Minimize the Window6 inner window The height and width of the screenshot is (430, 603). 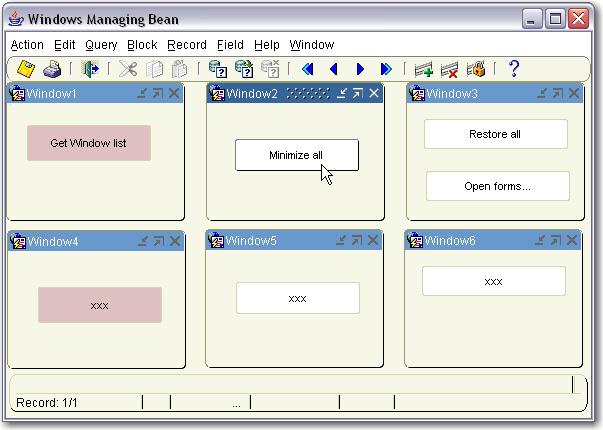[540, 240]
